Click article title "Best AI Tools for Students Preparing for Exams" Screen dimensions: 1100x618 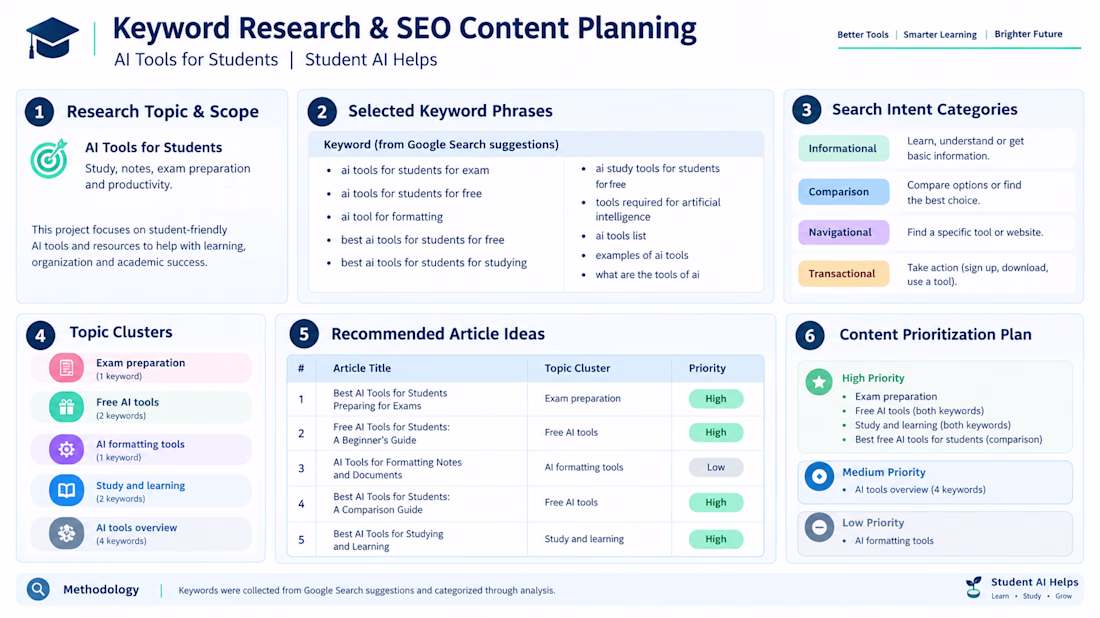(390, 399)
